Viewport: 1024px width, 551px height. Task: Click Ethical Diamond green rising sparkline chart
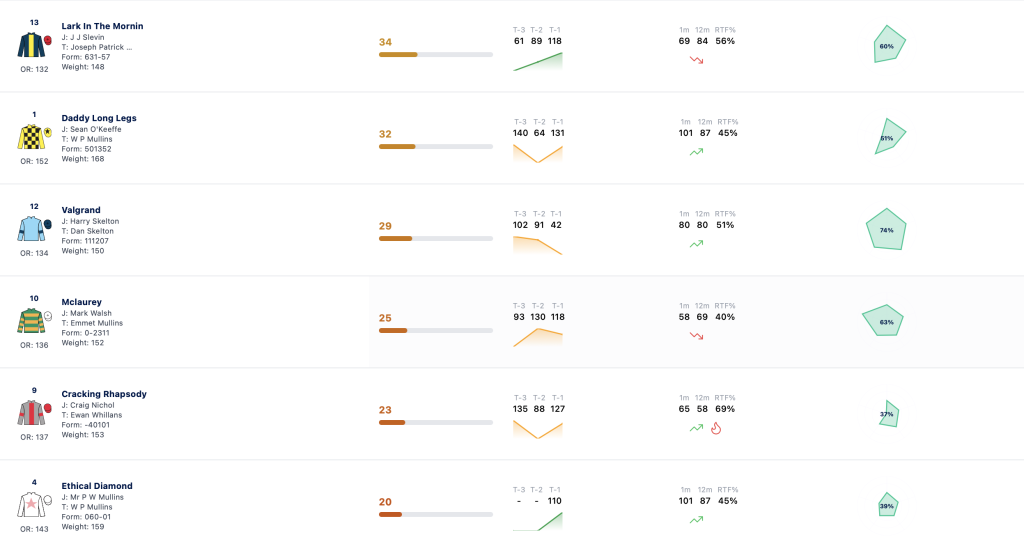[537, 522]
